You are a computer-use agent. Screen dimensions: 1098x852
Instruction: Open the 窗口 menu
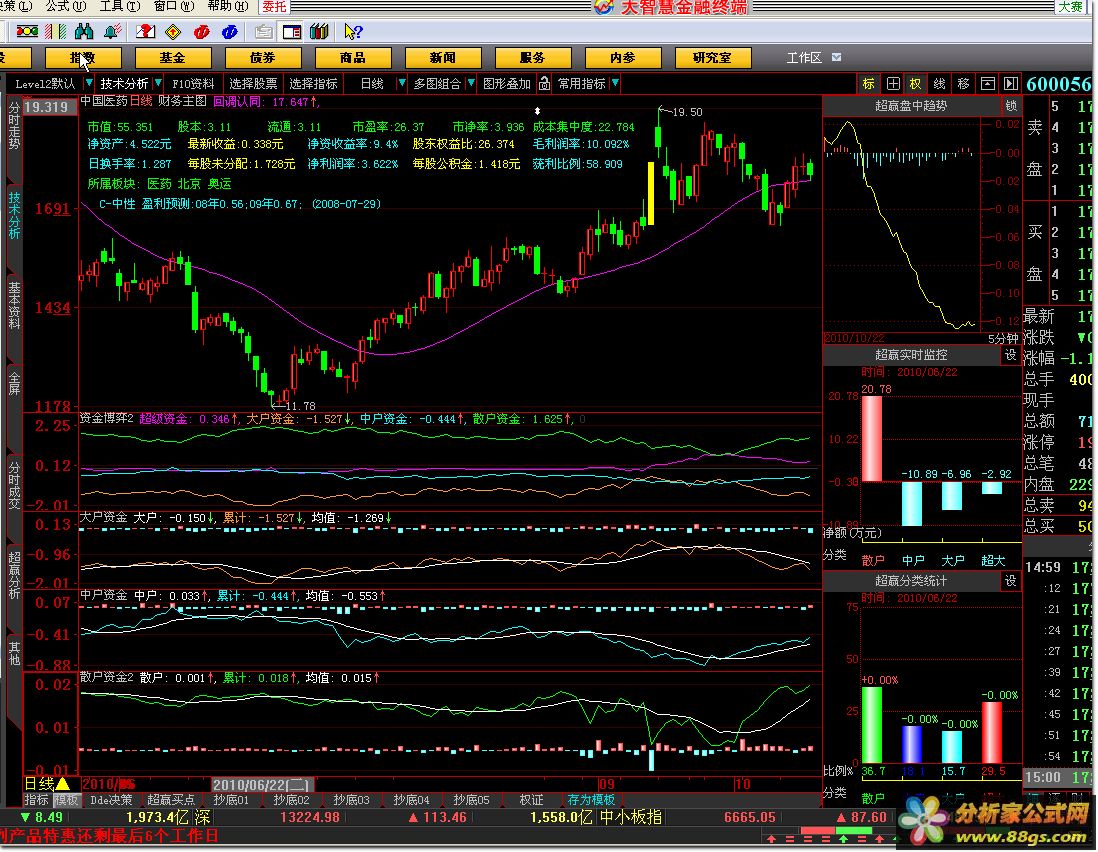click(x=174, y=6)
